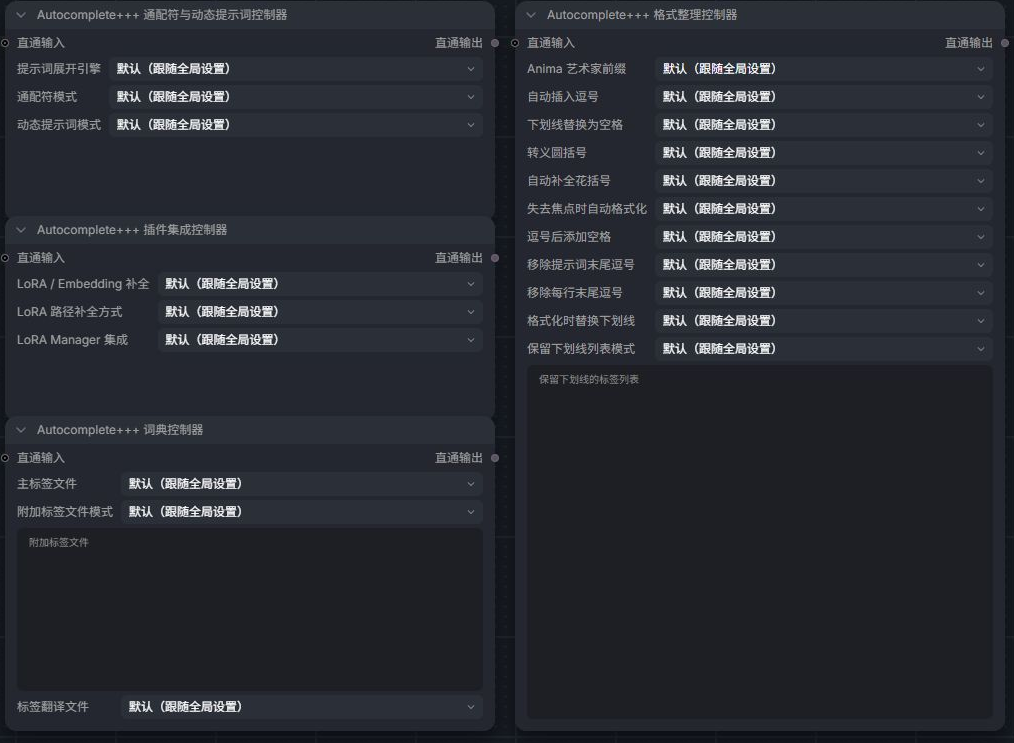Open the 下划线替换为空格 dropdown

(824, 125)
